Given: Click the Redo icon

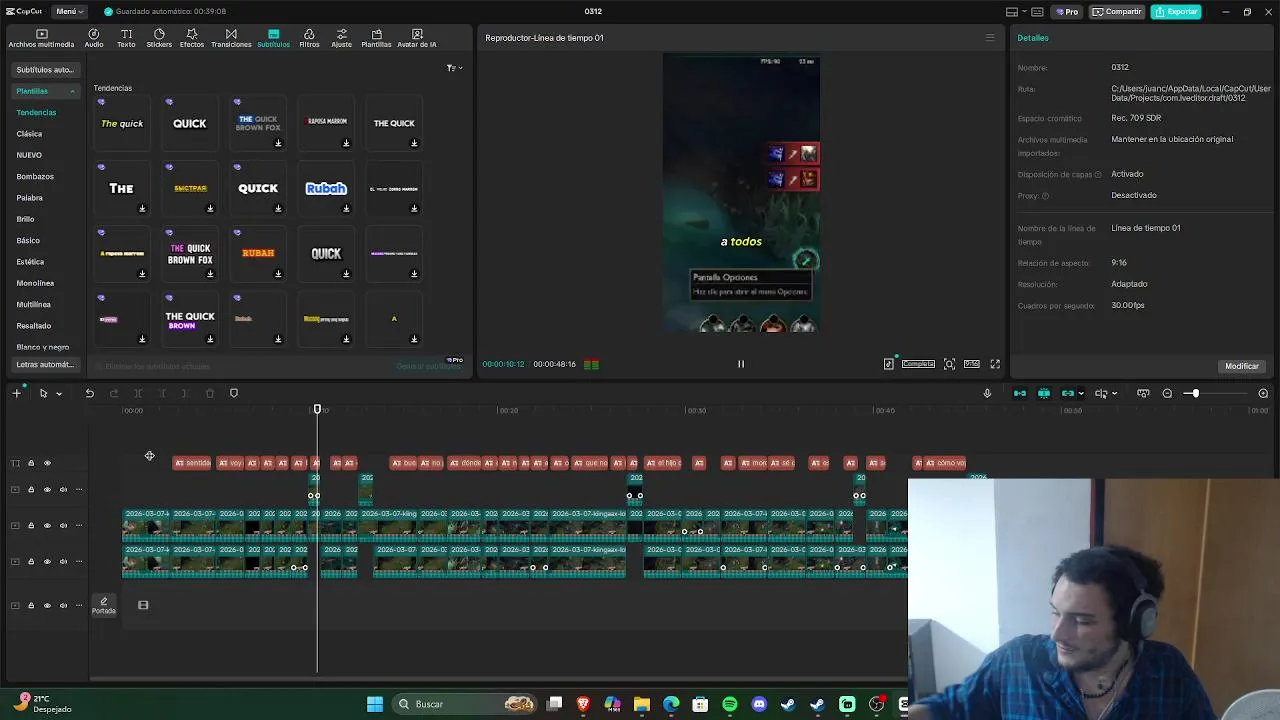Looking at the screenshot, I should pyautogui.click(x=113, y=393).
